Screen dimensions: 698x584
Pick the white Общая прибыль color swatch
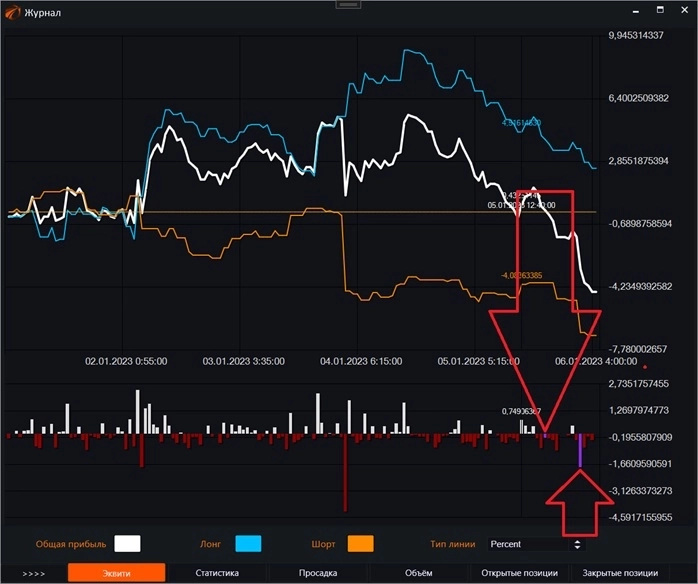click(127, 544)
